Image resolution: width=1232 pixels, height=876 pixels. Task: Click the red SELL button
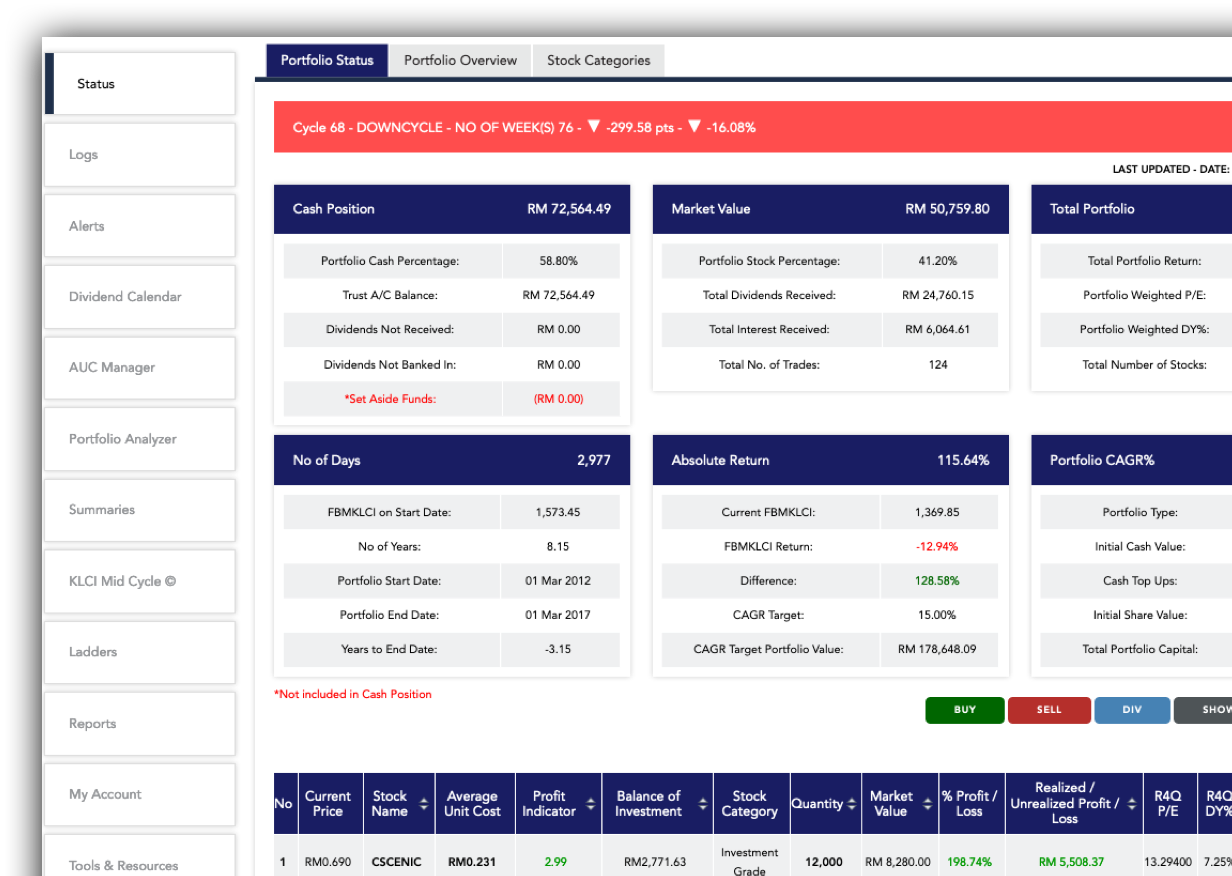[1049, 710]
